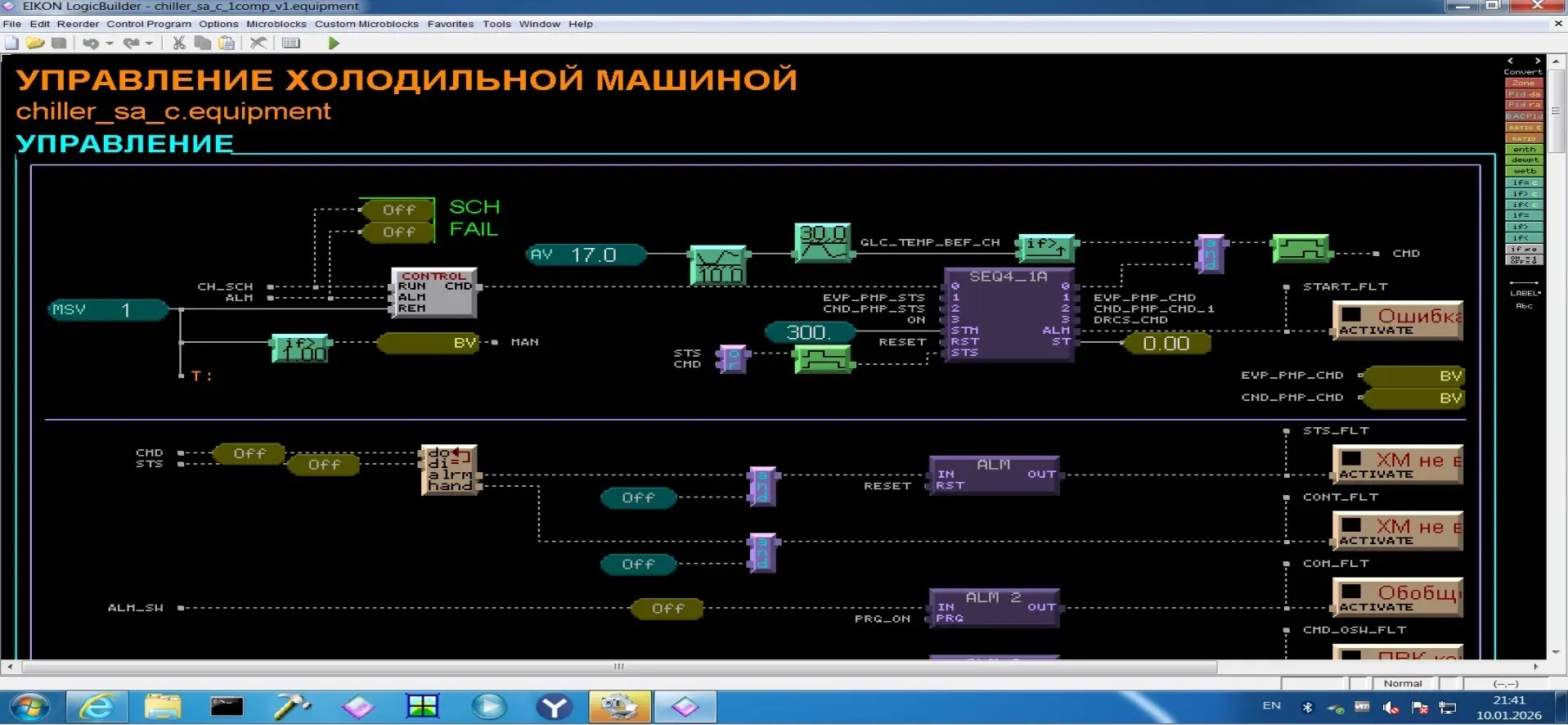Click the Cut scissors icon
Viewport: 1568px width, 725px height.
[178, 43]
